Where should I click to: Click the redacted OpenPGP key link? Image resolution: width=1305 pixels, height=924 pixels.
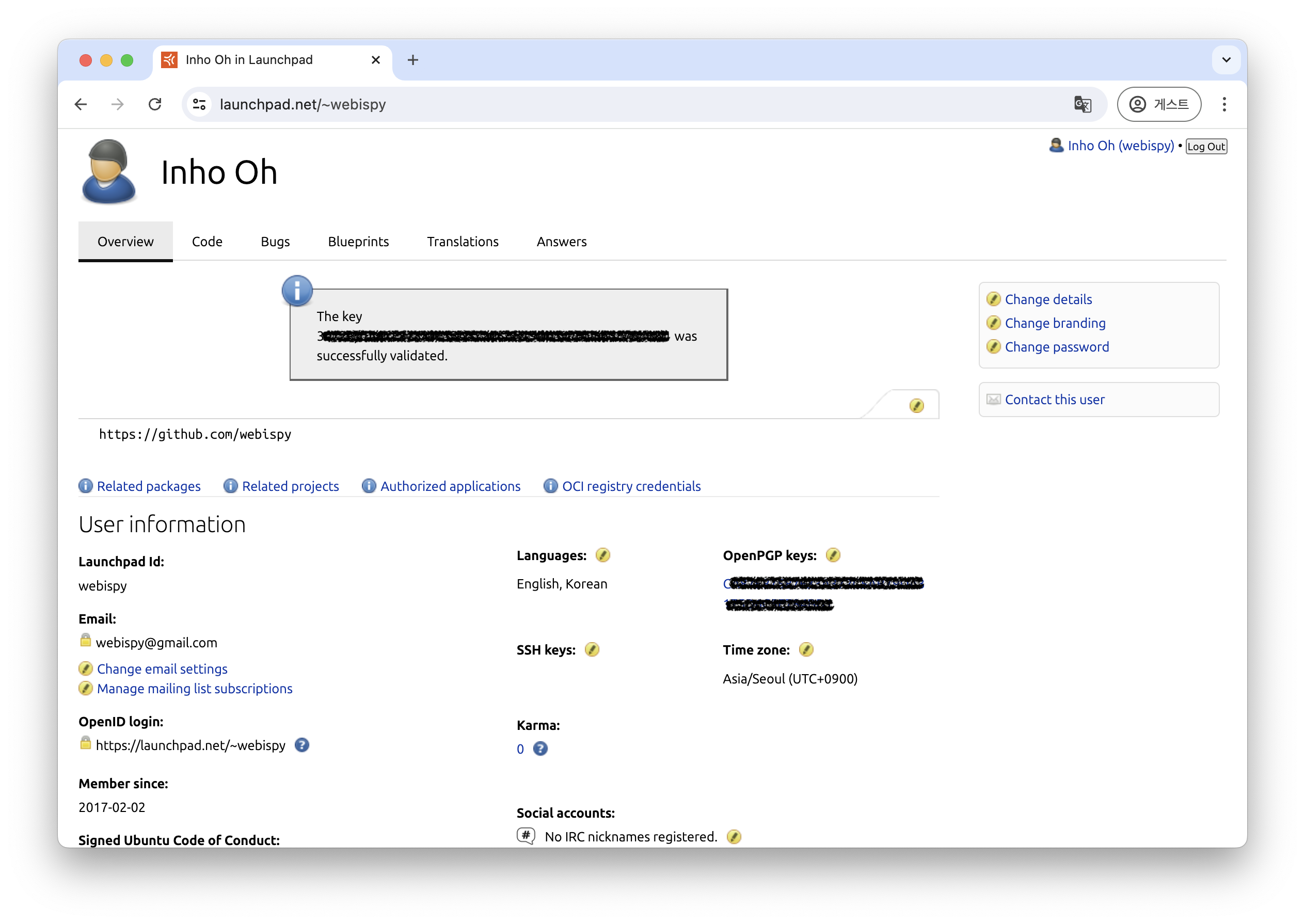(x=823, y=594)
